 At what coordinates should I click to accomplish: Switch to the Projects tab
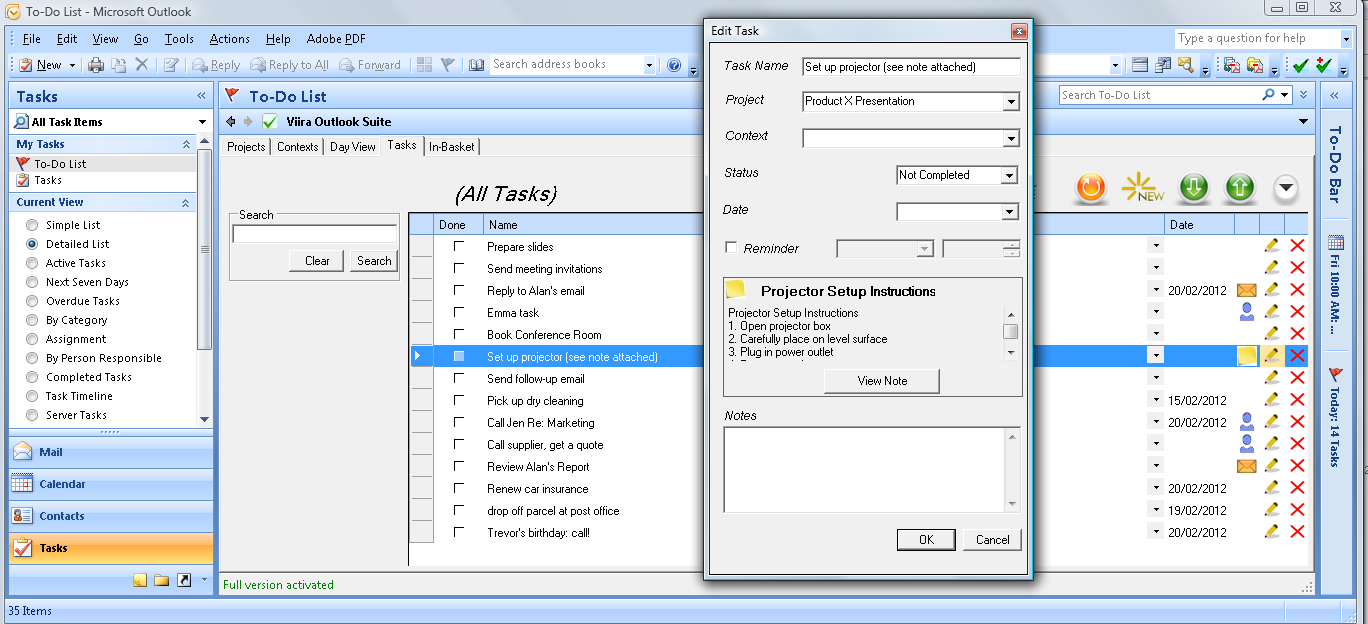[x=246, y=146]
